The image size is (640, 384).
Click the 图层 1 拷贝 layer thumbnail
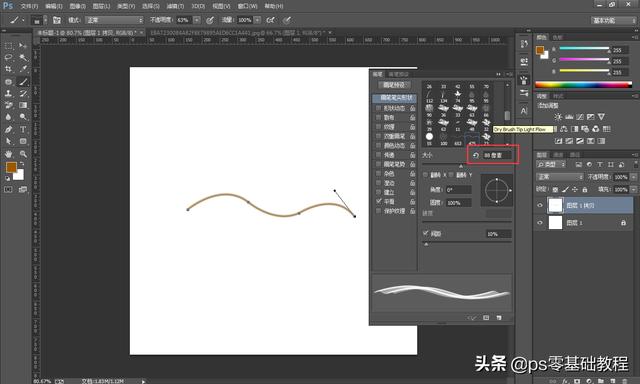click(556, 205)
